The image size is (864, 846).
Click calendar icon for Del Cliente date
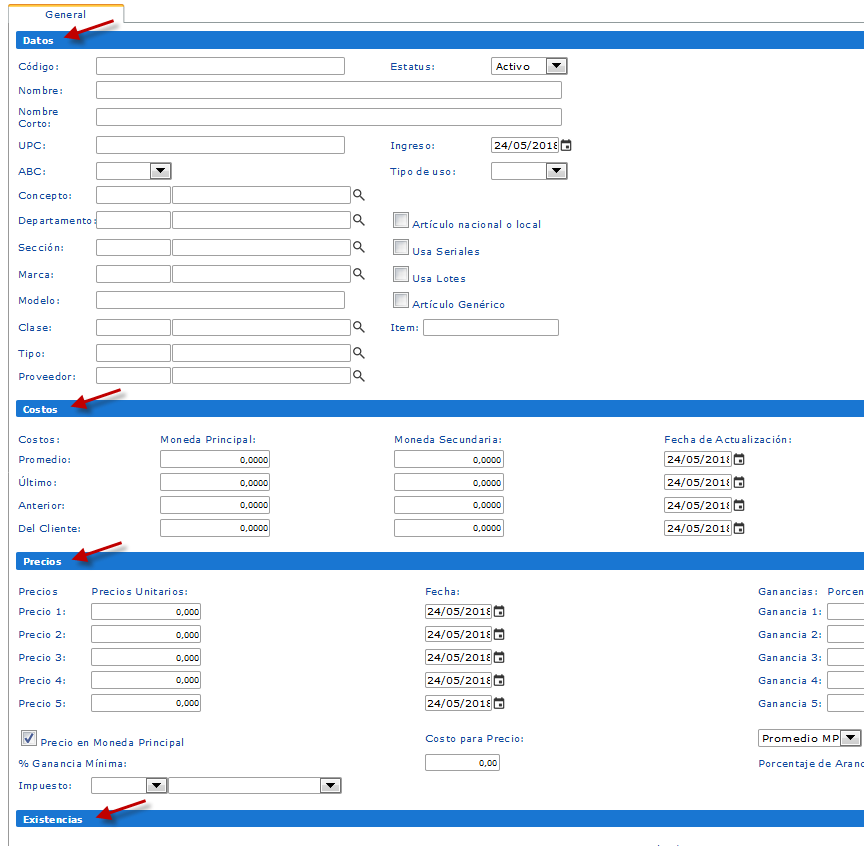point(739,529)
